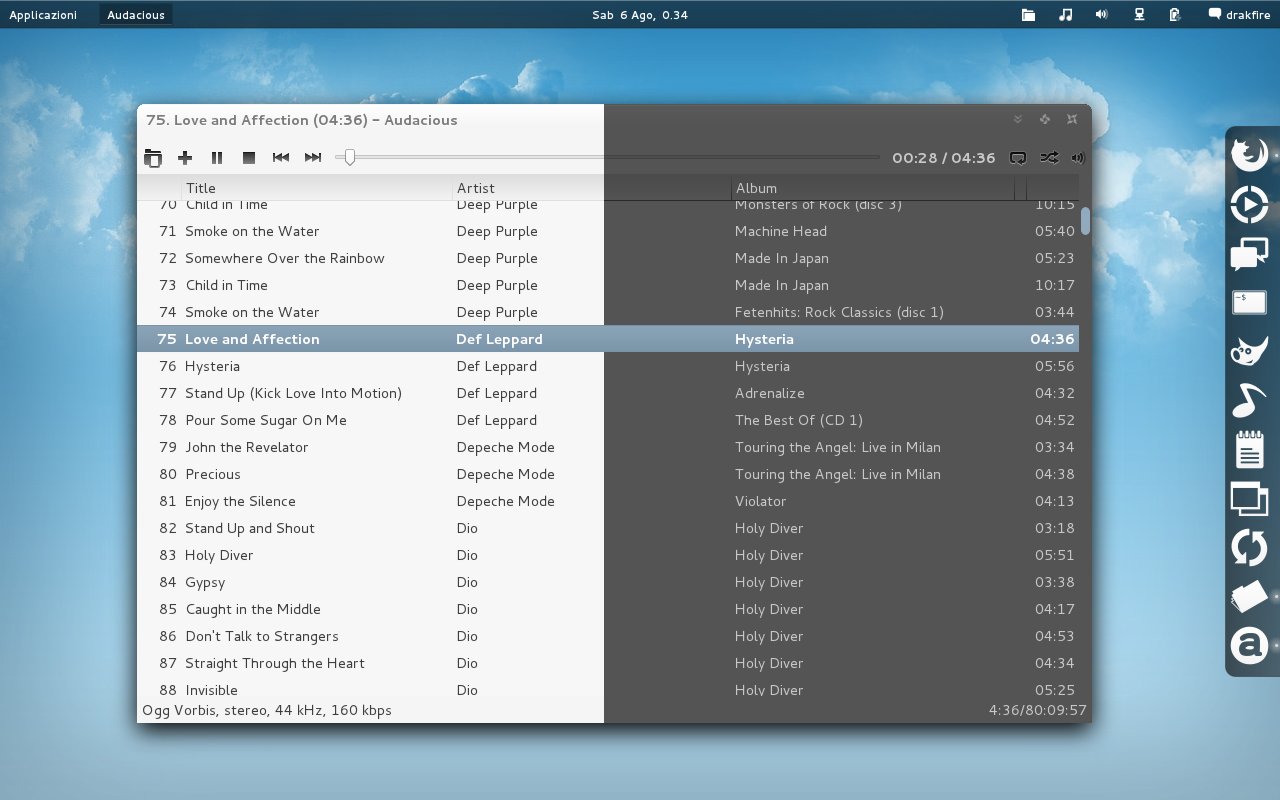This screenshot has width=1280, height=800.
Task: Open the network indicator in top panel
Action: tap(1138, 15)
